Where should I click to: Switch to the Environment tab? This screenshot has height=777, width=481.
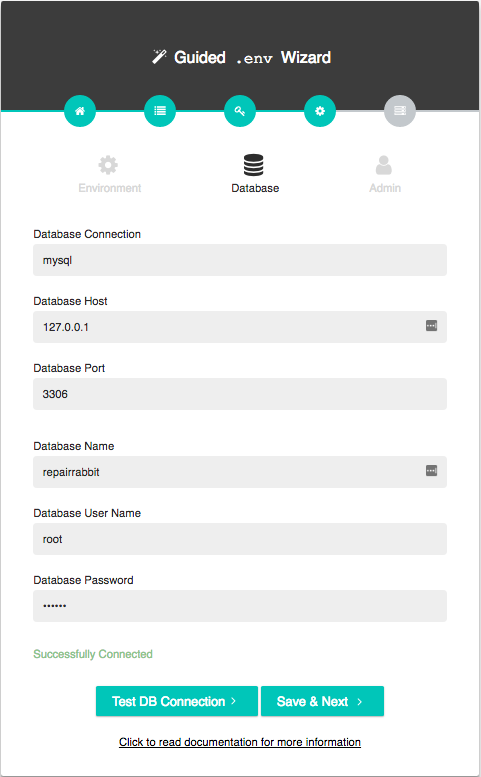(109, 174)
